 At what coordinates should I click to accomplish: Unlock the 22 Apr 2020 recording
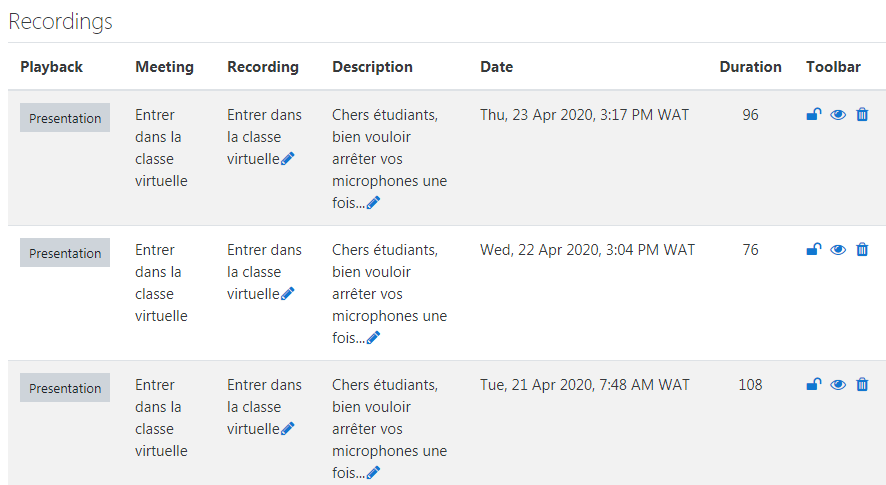[x=814, y=250]
